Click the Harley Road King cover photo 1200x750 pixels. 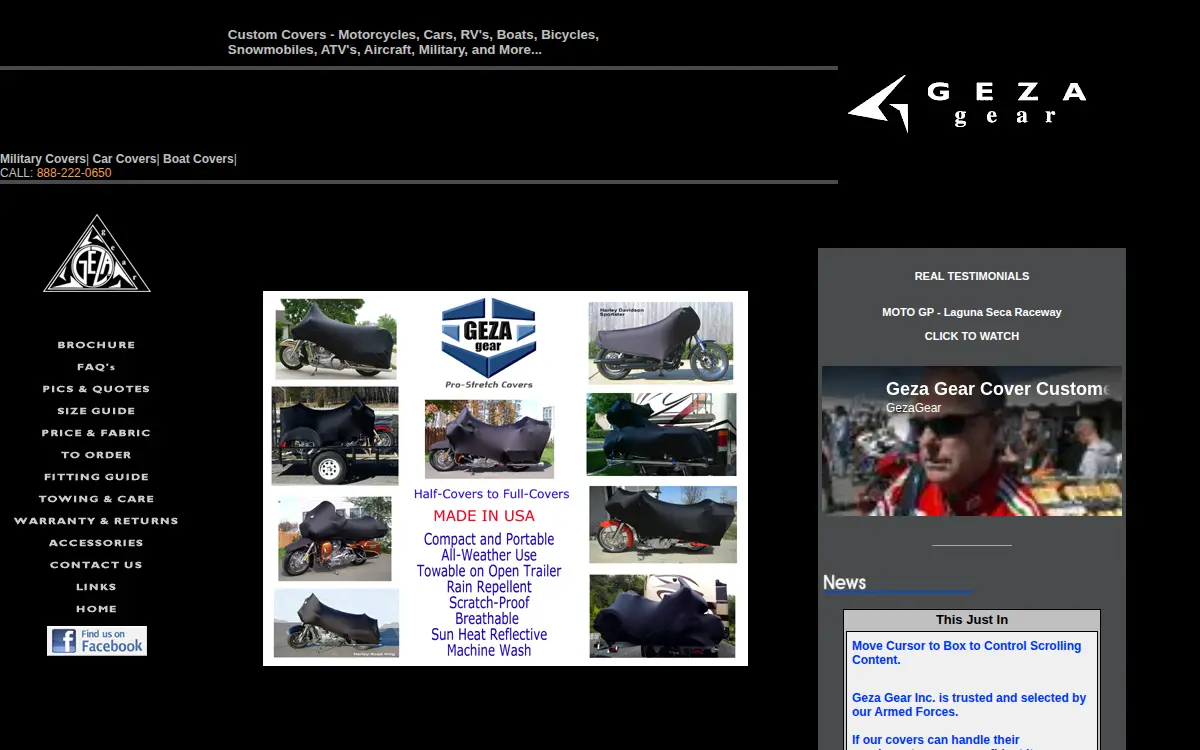336,623
